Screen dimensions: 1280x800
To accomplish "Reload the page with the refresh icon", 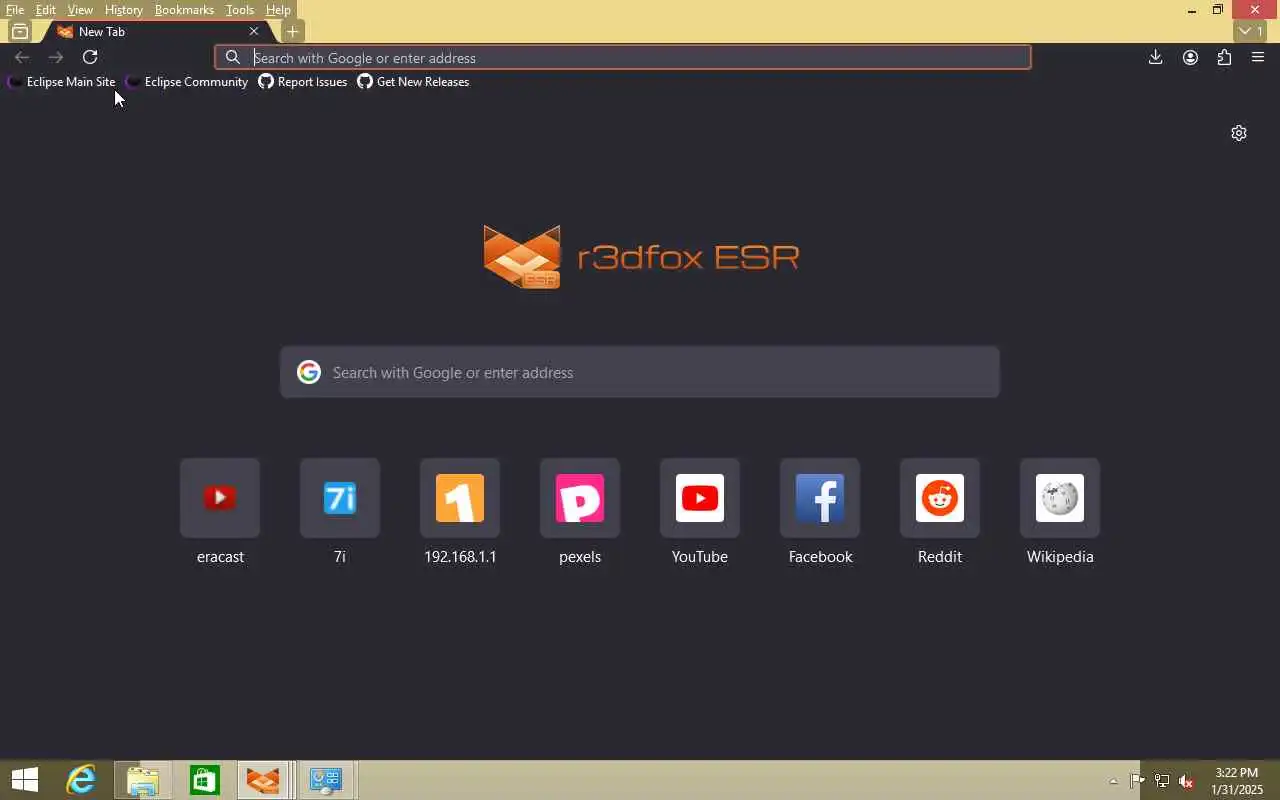I will pos(90,57).
